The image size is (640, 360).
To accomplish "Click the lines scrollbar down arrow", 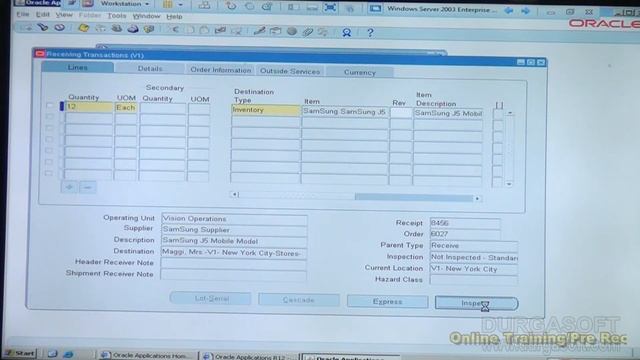I will click(x=509, y=184).
